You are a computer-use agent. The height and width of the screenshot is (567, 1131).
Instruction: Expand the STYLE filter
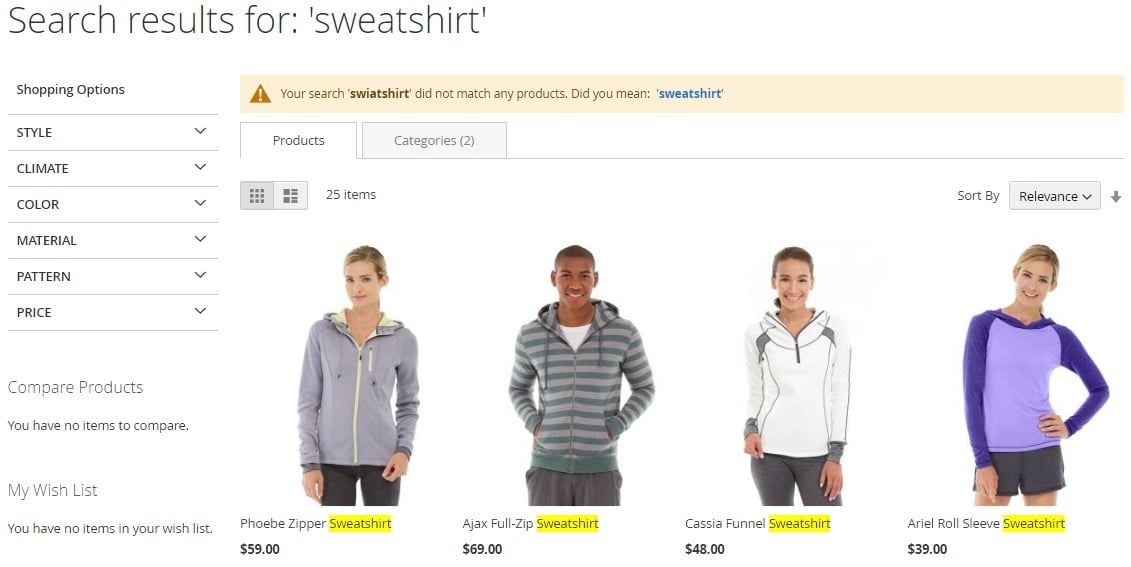[113, 133]
